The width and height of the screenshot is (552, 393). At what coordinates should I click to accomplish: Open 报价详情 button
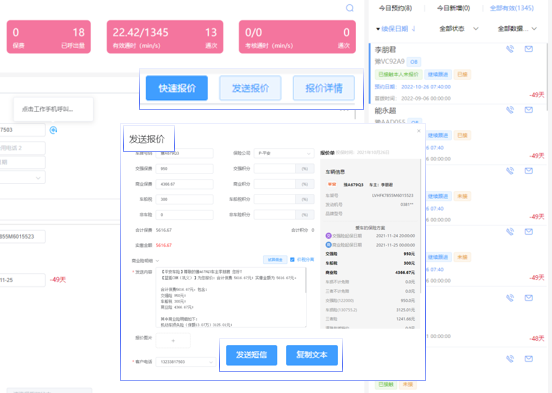click(324, 88)
